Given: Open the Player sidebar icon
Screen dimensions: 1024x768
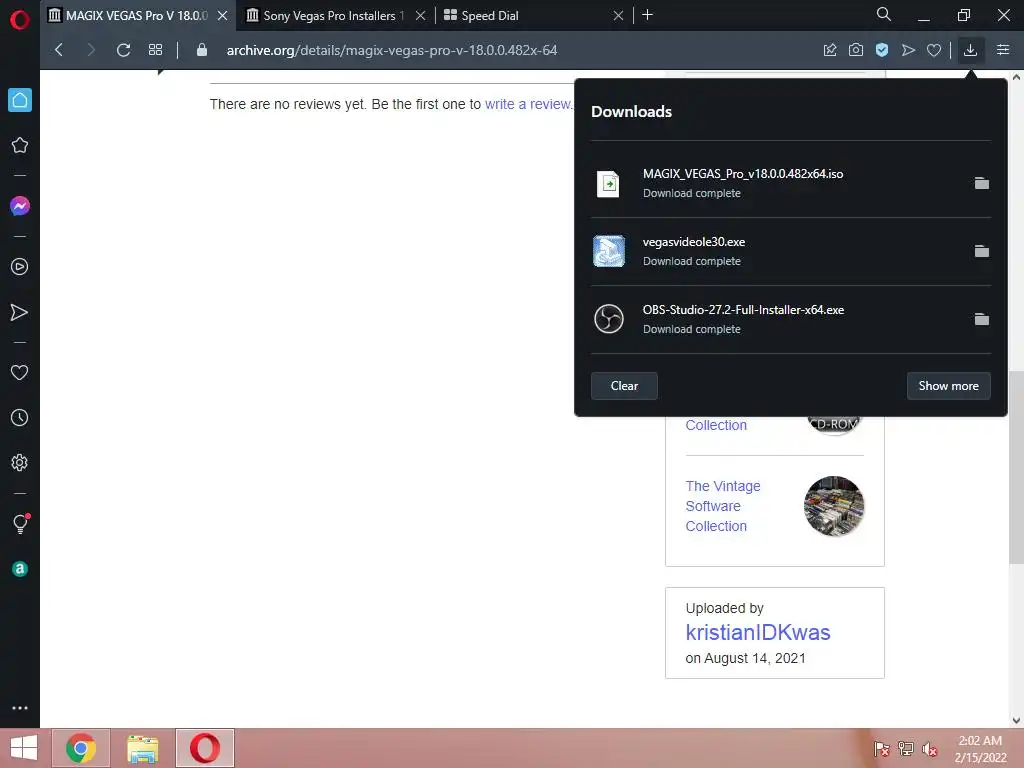Looking at the screenshot, I should [x=20, y=266].
